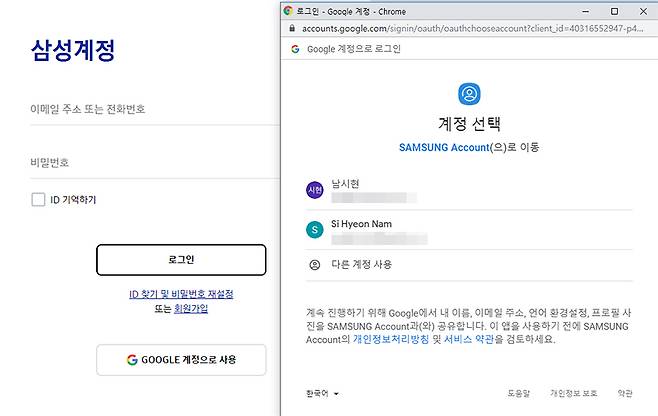Image resolution: width=658 pixels, height=416 pixels.
Task: Open the 개인정보처리방침 link
Action: [x=391, y=339]
